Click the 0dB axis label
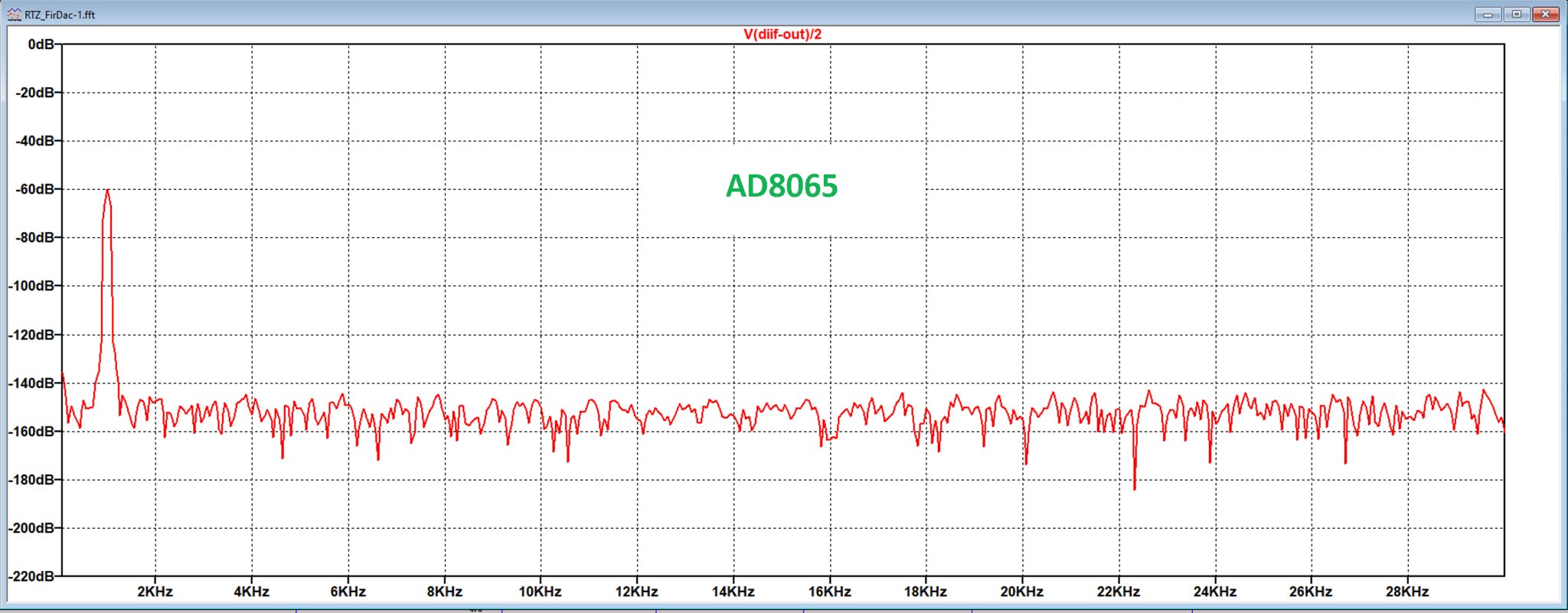This screenshot has height=613, width=1568. pyautogui.click(x=41, y=44)
